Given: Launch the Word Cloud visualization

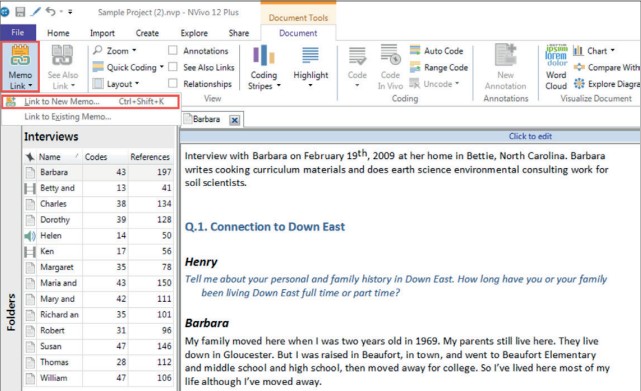Looking at the screenshot, I should tap(556, 56).
